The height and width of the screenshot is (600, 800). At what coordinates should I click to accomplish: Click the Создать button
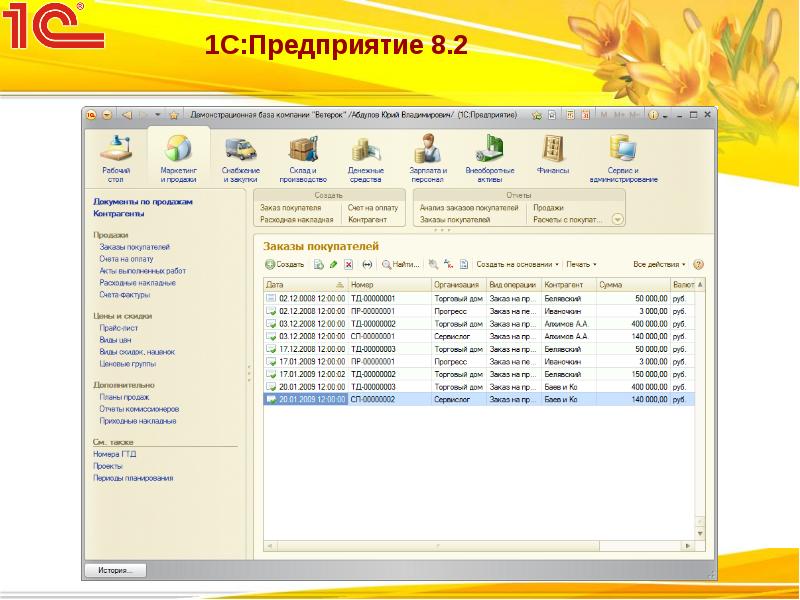coord(285,265)
